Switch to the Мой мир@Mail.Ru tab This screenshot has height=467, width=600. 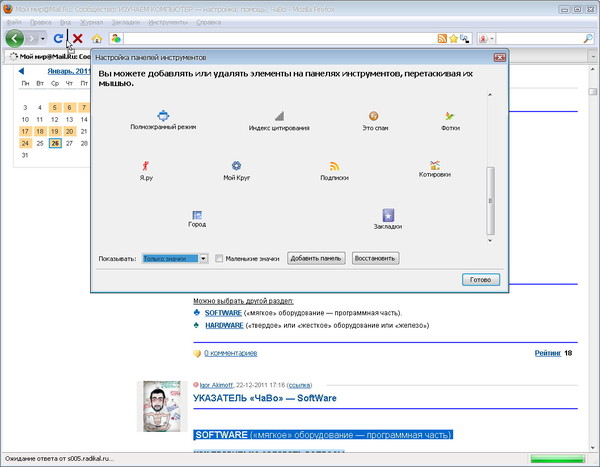click(x=49, y=56)
